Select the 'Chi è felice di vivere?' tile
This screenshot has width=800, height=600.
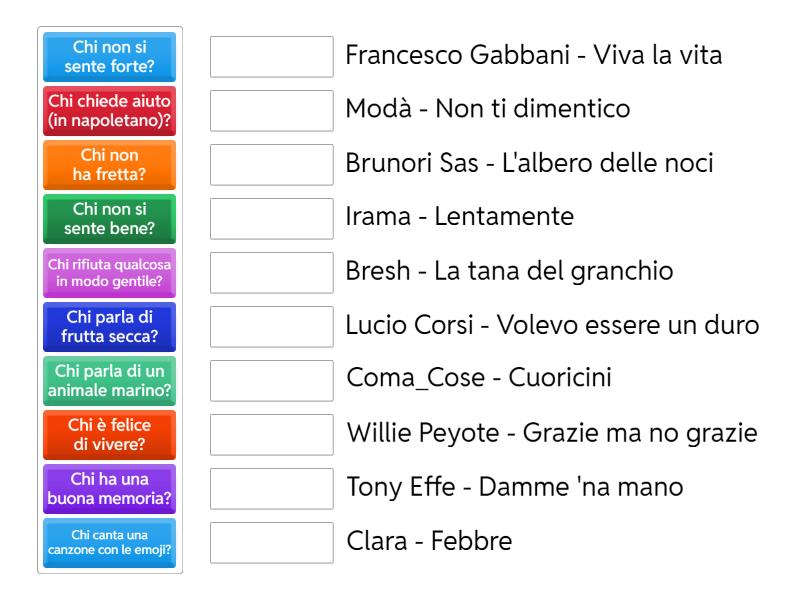[x=110, y=435]
